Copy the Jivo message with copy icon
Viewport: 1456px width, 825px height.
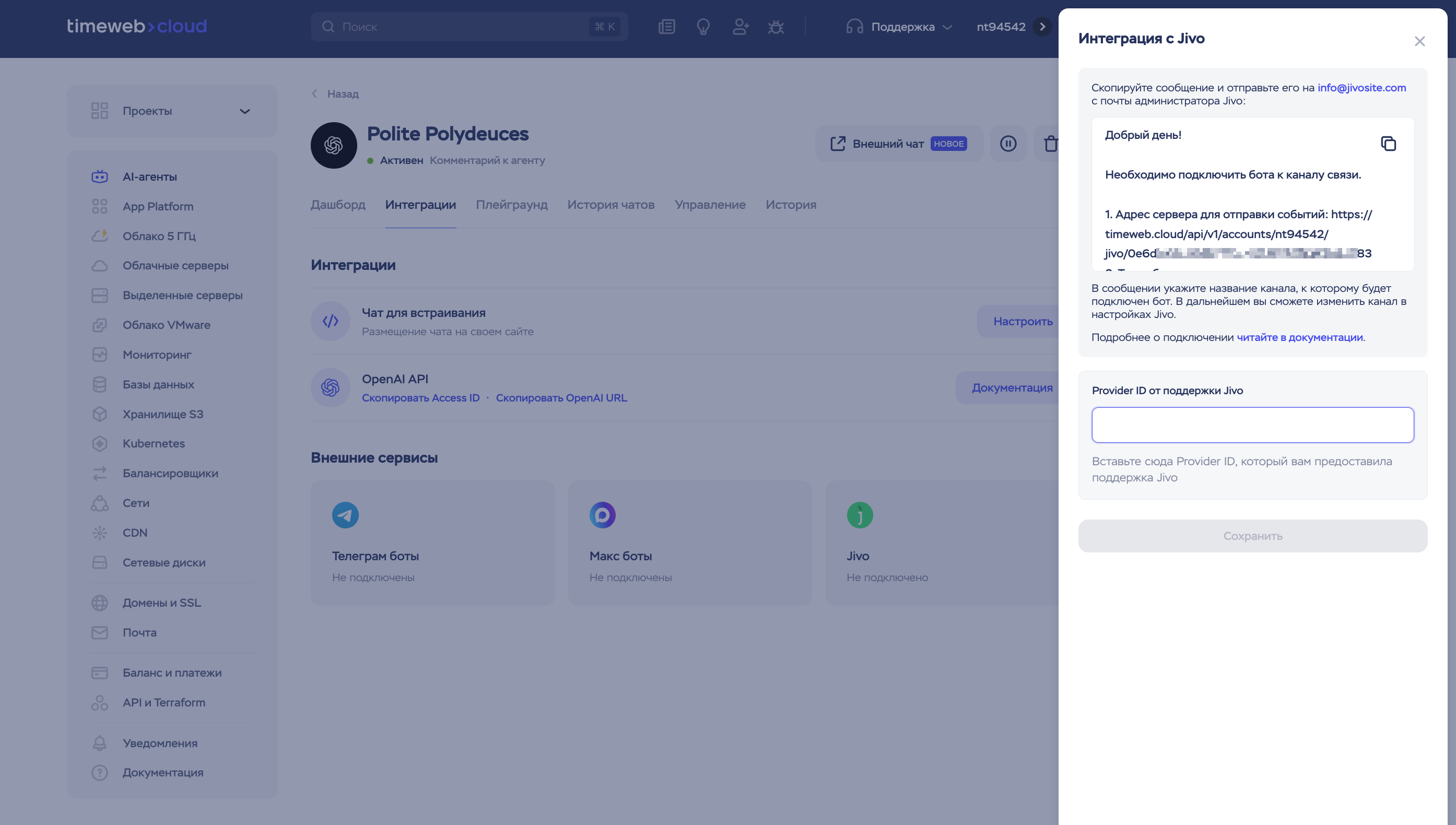[1388, 144]
